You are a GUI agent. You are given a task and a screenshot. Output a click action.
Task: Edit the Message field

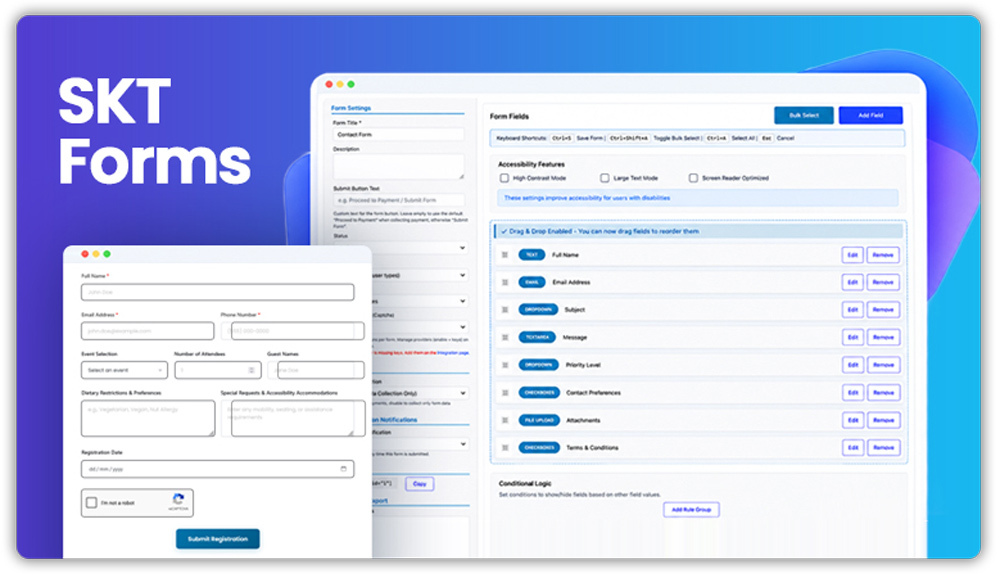point(853,337)
